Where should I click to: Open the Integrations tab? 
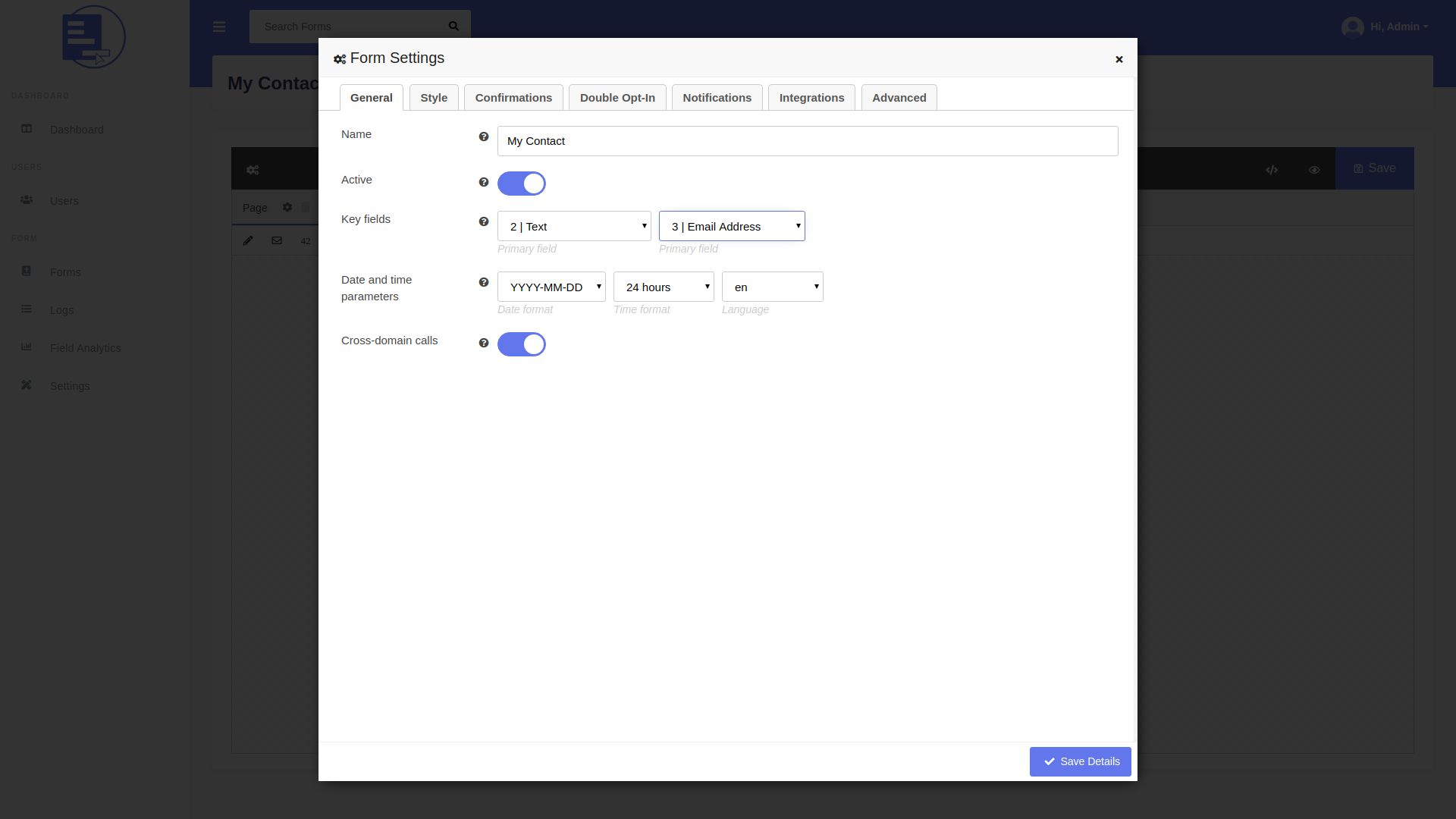pyautogui.click(x=811, y=98)
